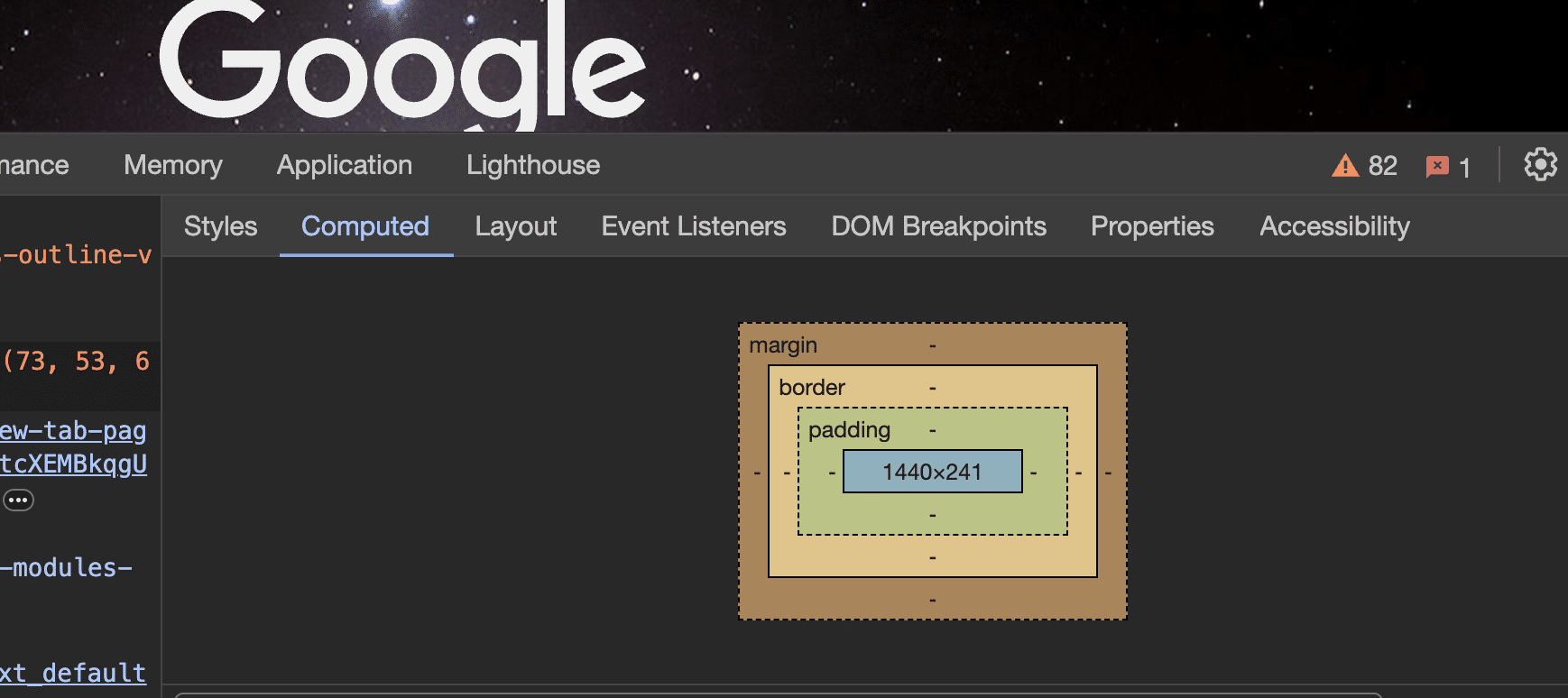Screen dimensions: 1568x698
Task: Switch to the Properties tab
Action: pos(1152,226)
